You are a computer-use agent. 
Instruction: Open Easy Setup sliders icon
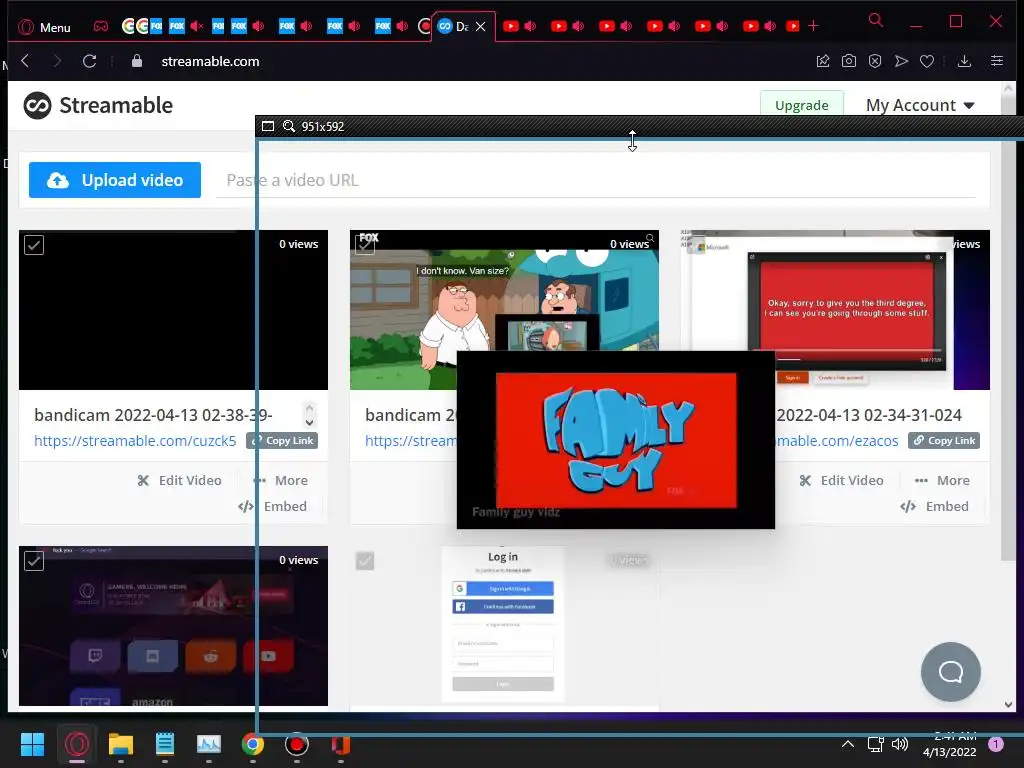997,61
